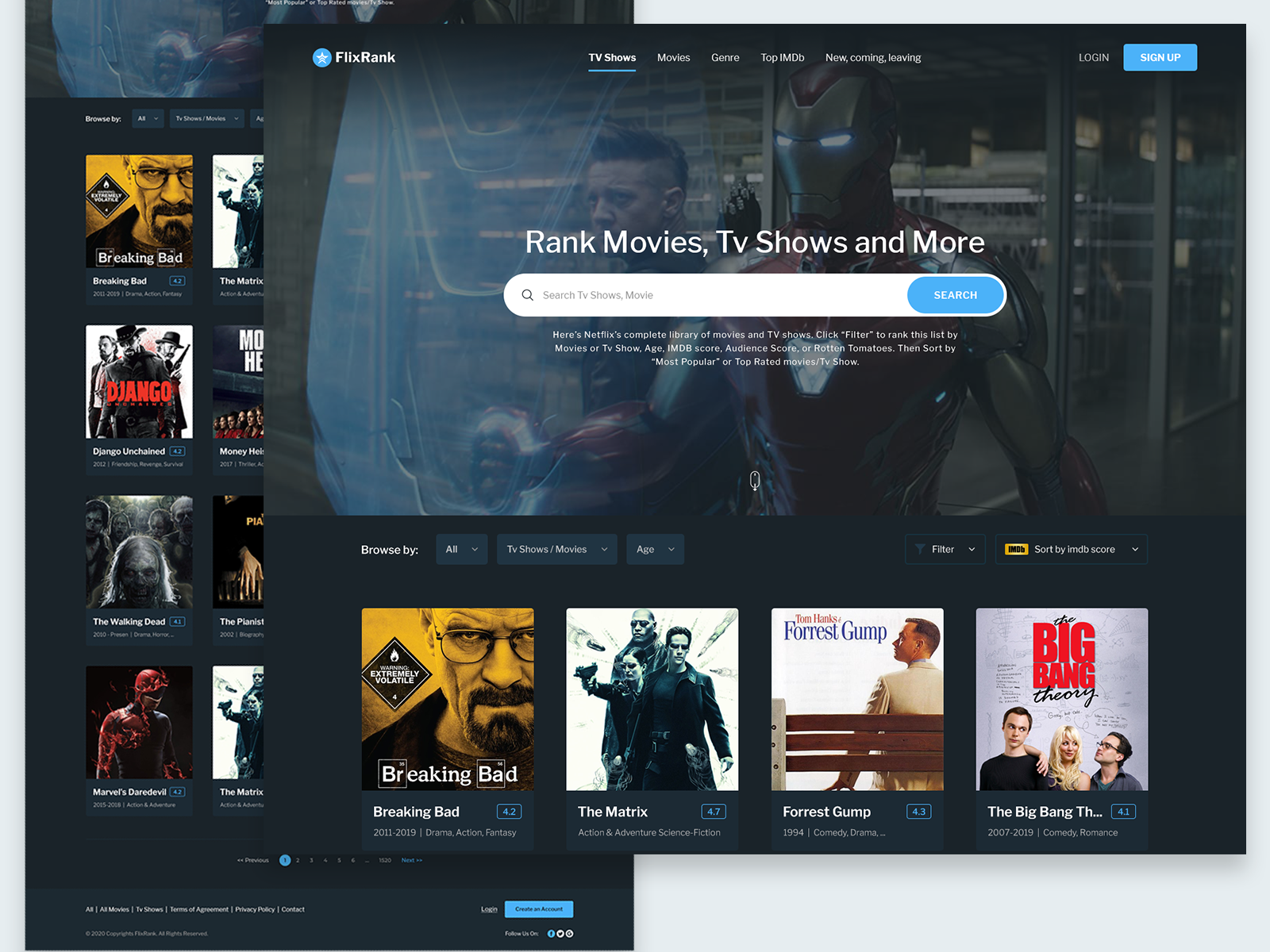Open the Tv Shows / Movies dropdown
Screen dimensions: 1270x952
tap(556, 549)
